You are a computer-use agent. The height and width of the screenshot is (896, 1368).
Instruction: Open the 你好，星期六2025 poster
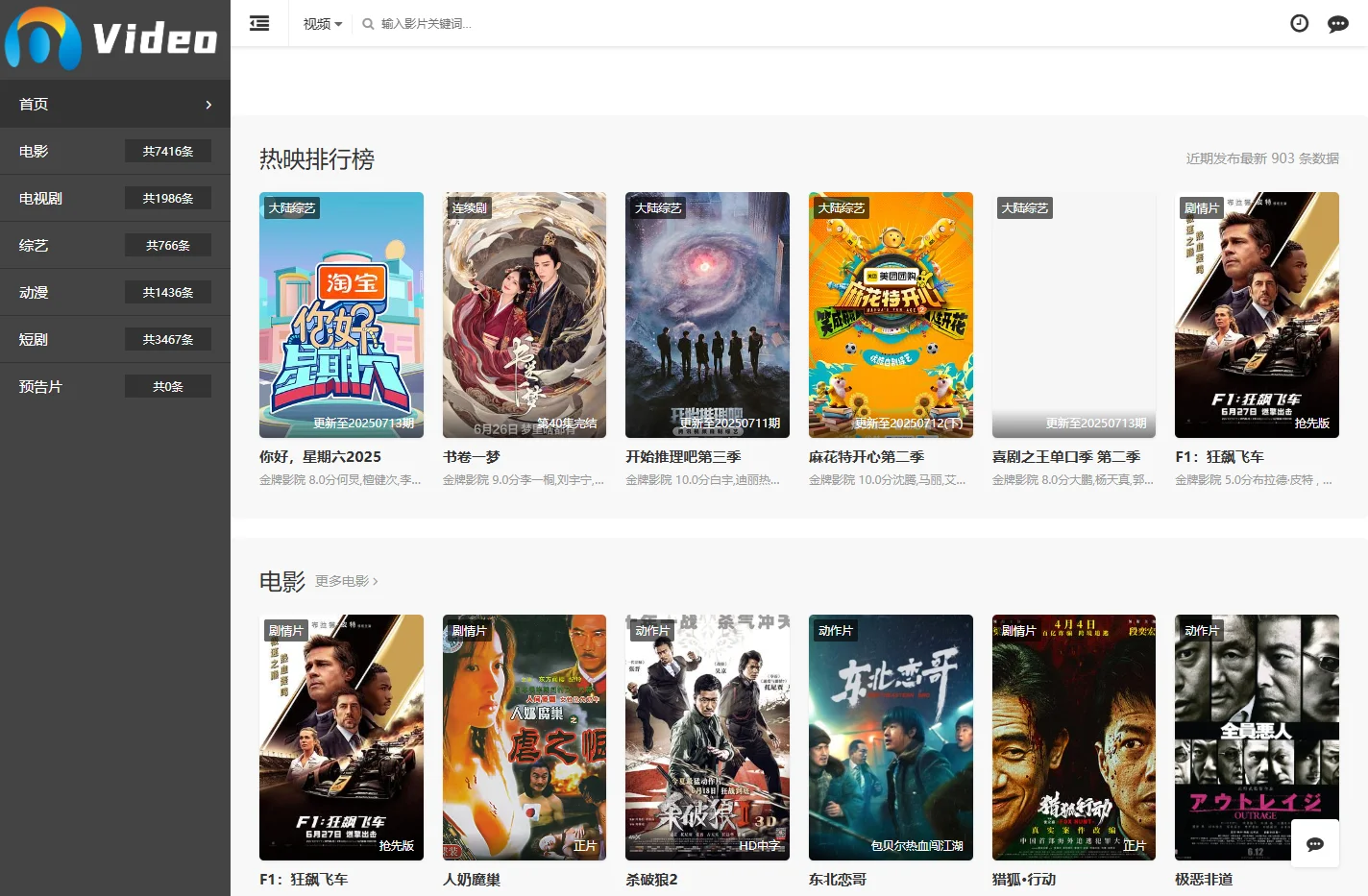pyautogui.click(x=341, y=315)
